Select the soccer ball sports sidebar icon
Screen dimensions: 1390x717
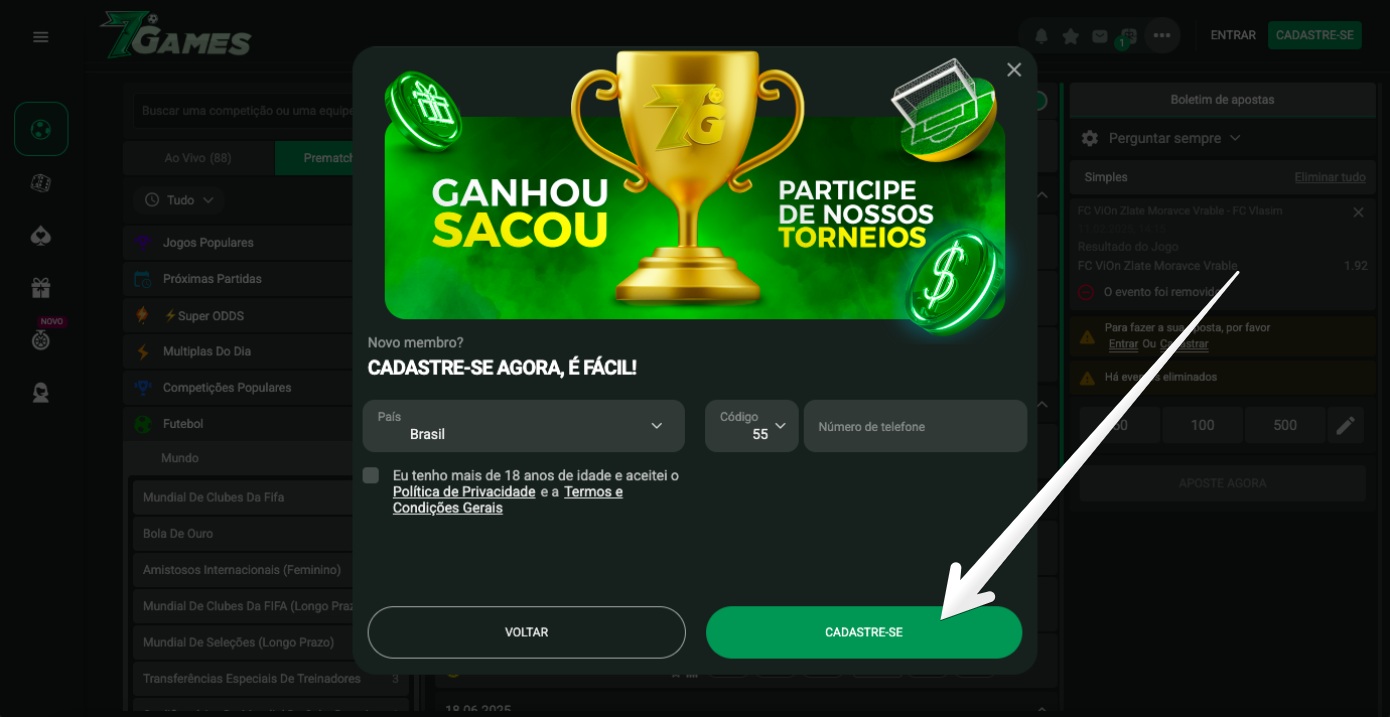tap(41, 129)
